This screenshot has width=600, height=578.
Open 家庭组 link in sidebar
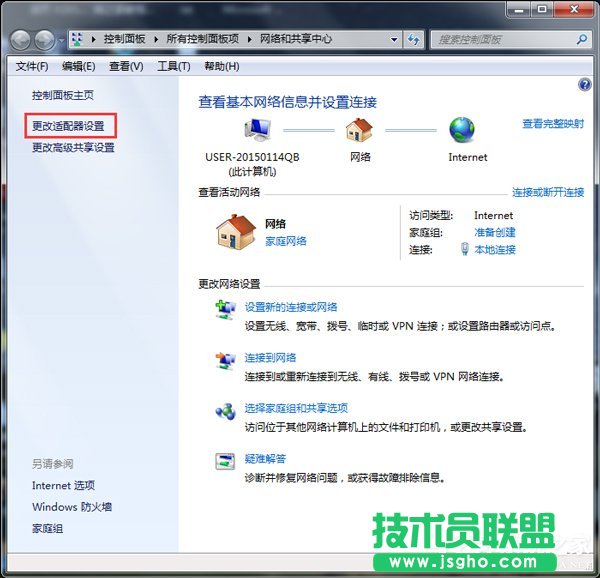[47, 529]
